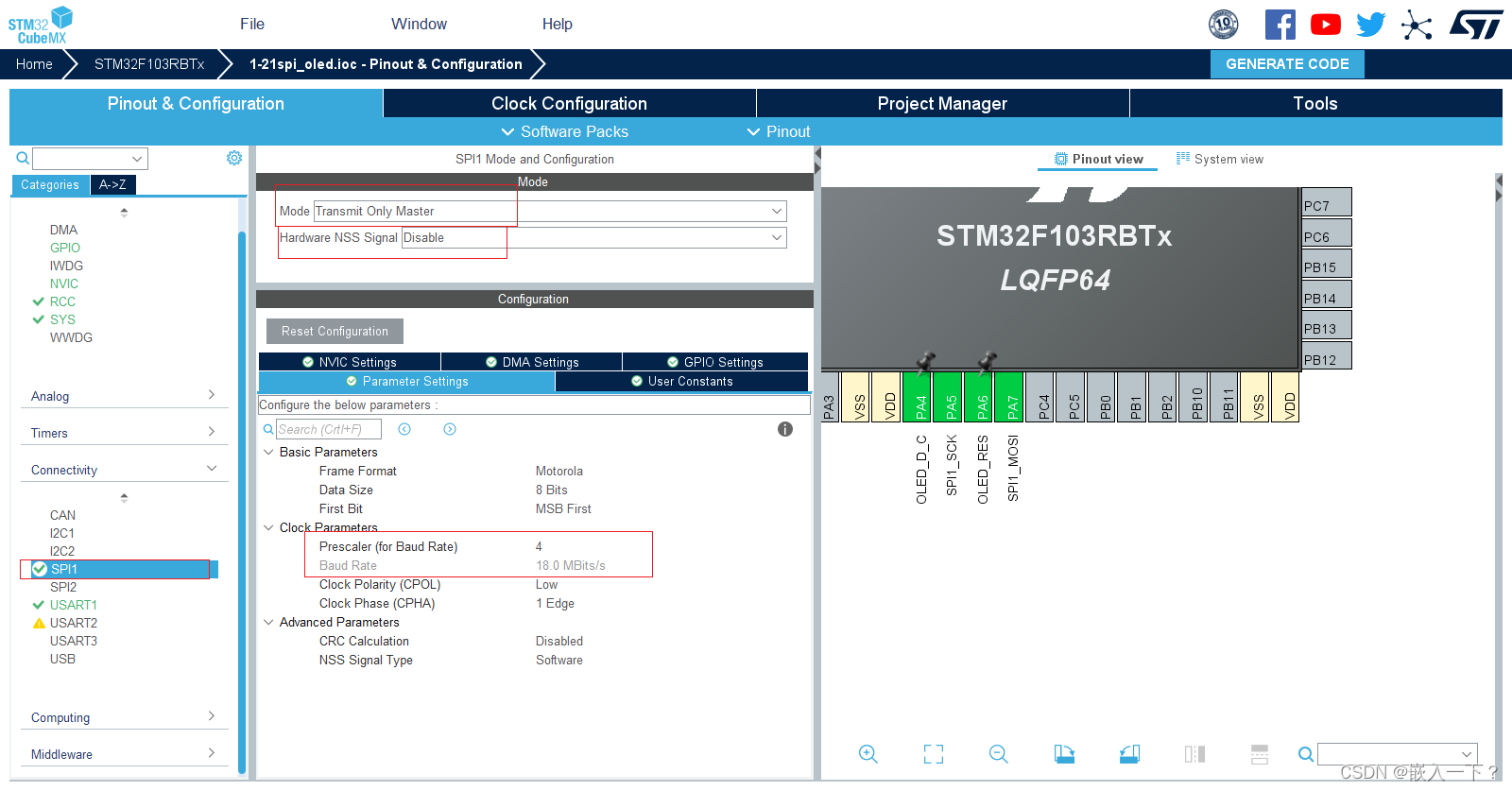
Task: Fit chip view to screen
Action: pos(934,753)
